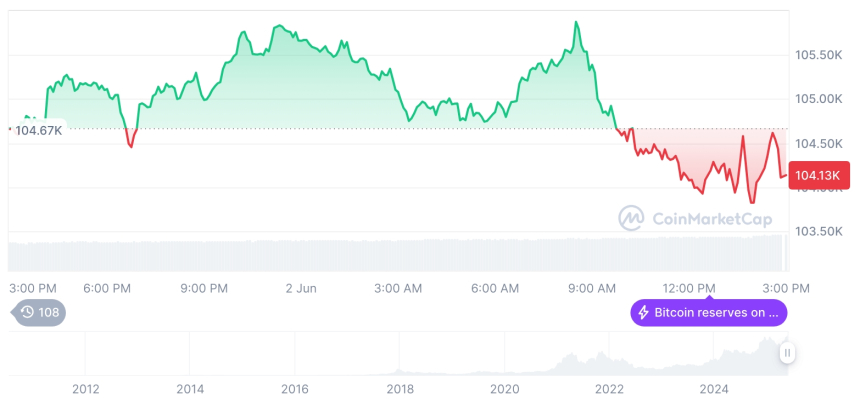Screen dimensions: 860x401
Task: Click the 108 events count badge
Action: (48, 312)
